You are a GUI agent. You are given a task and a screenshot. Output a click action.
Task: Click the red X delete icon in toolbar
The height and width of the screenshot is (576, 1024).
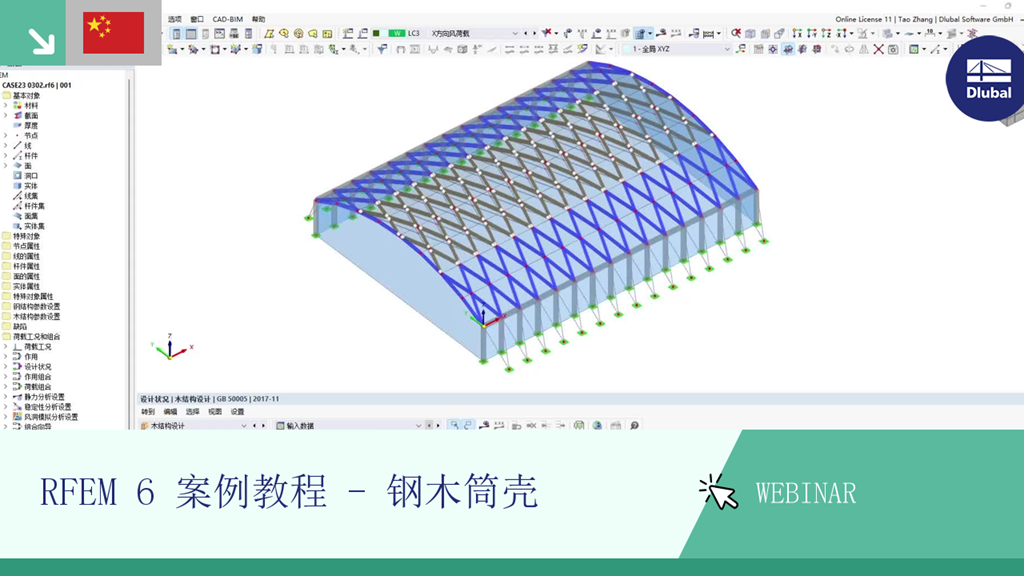coord(878,49)
